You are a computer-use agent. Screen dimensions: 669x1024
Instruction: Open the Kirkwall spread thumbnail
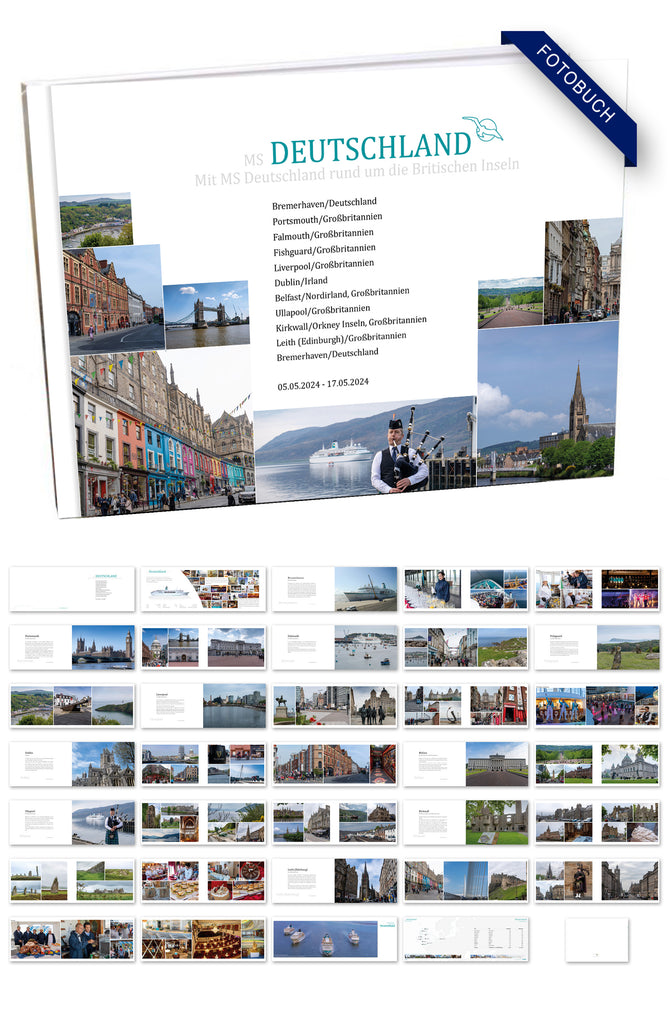pyautogui.click(x=465, y=821)
